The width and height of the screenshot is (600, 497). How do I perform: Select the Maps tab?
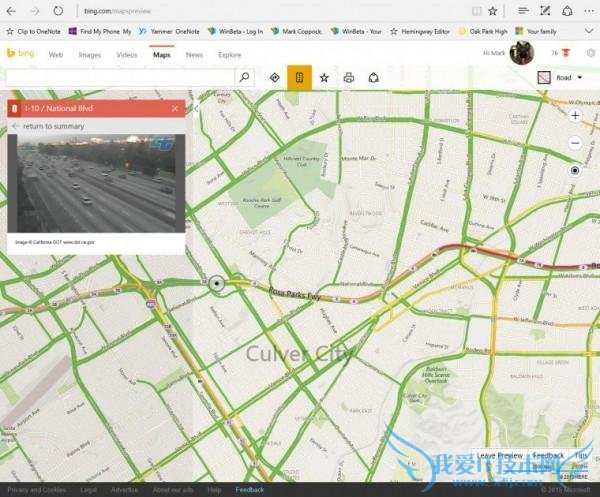coord(161,55)
